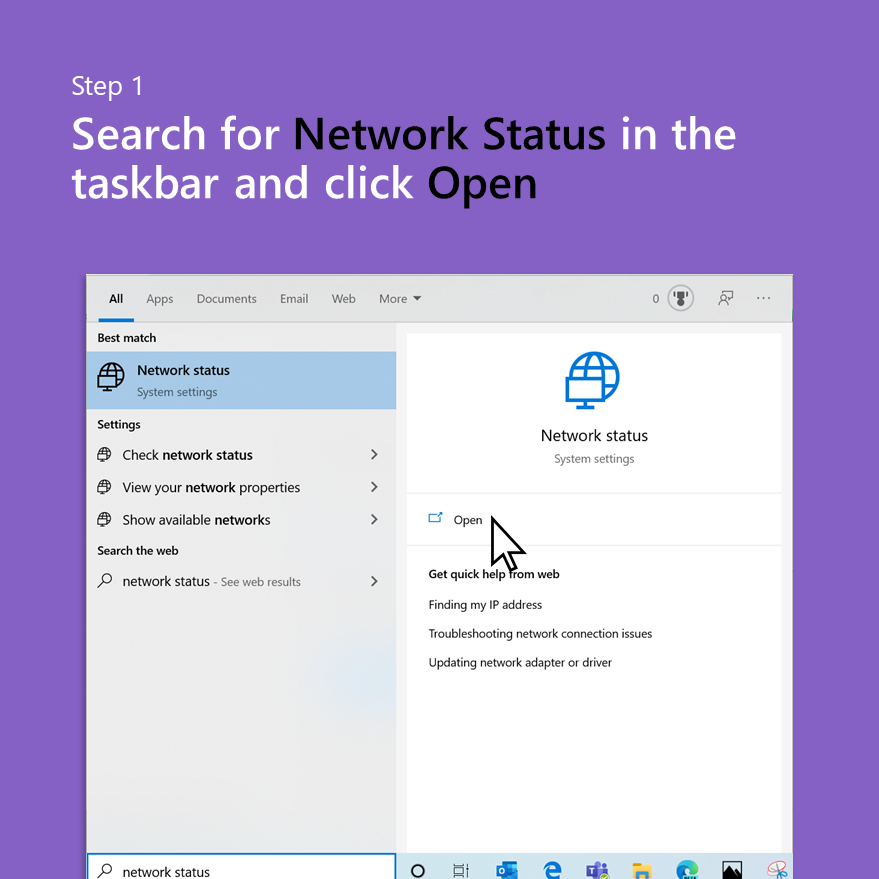Click the large Network status preview icon
Screen dimensions: 879x879
593,380
